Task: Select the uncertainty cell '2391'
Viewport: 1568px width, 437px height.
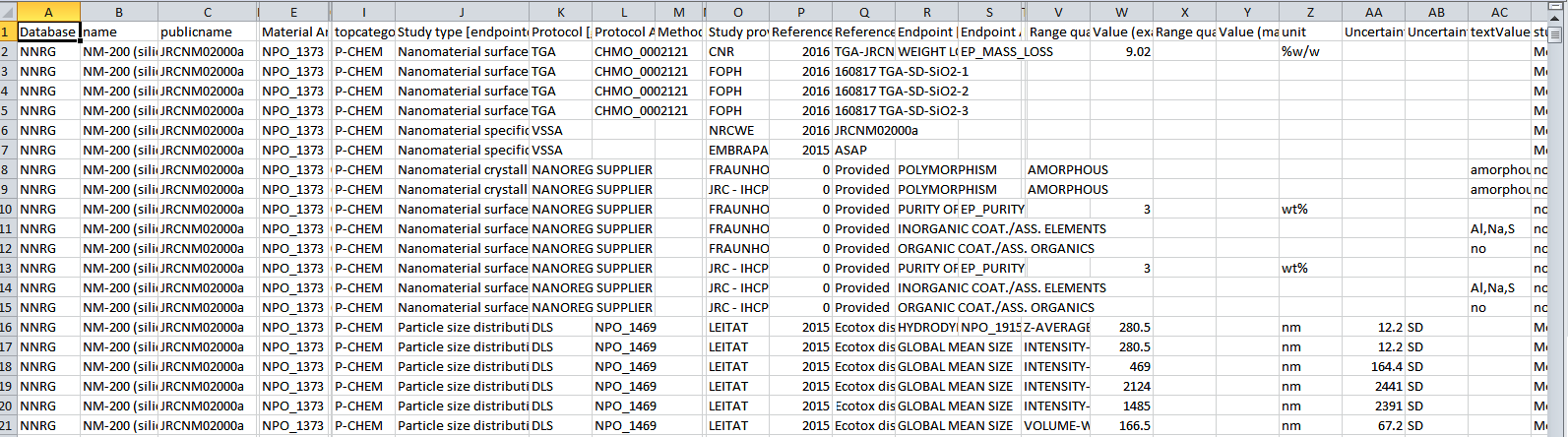Action: pos(1374,406)
